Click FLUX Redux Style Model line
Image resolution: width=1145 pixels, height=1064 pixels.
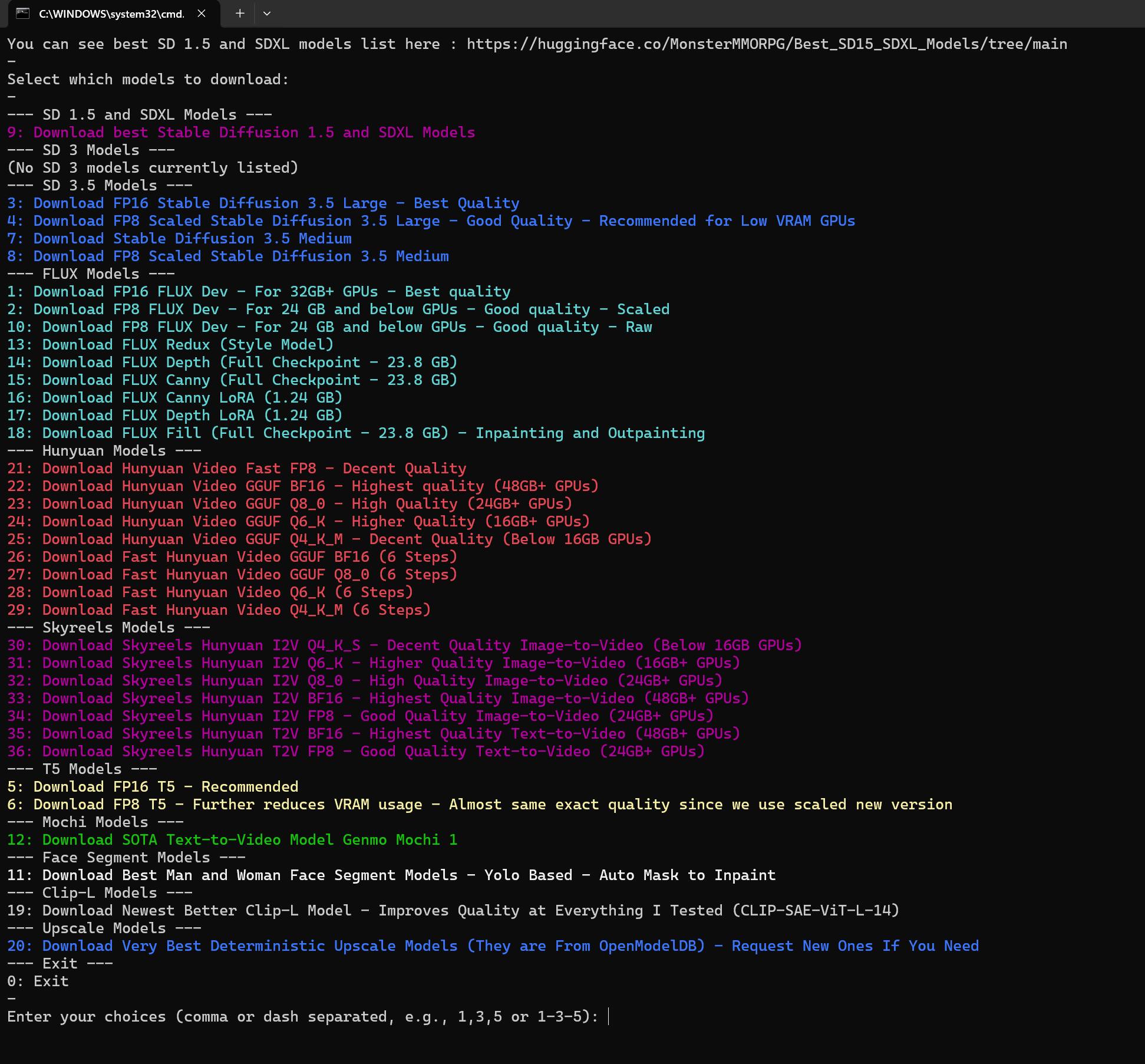pos(170,345)
